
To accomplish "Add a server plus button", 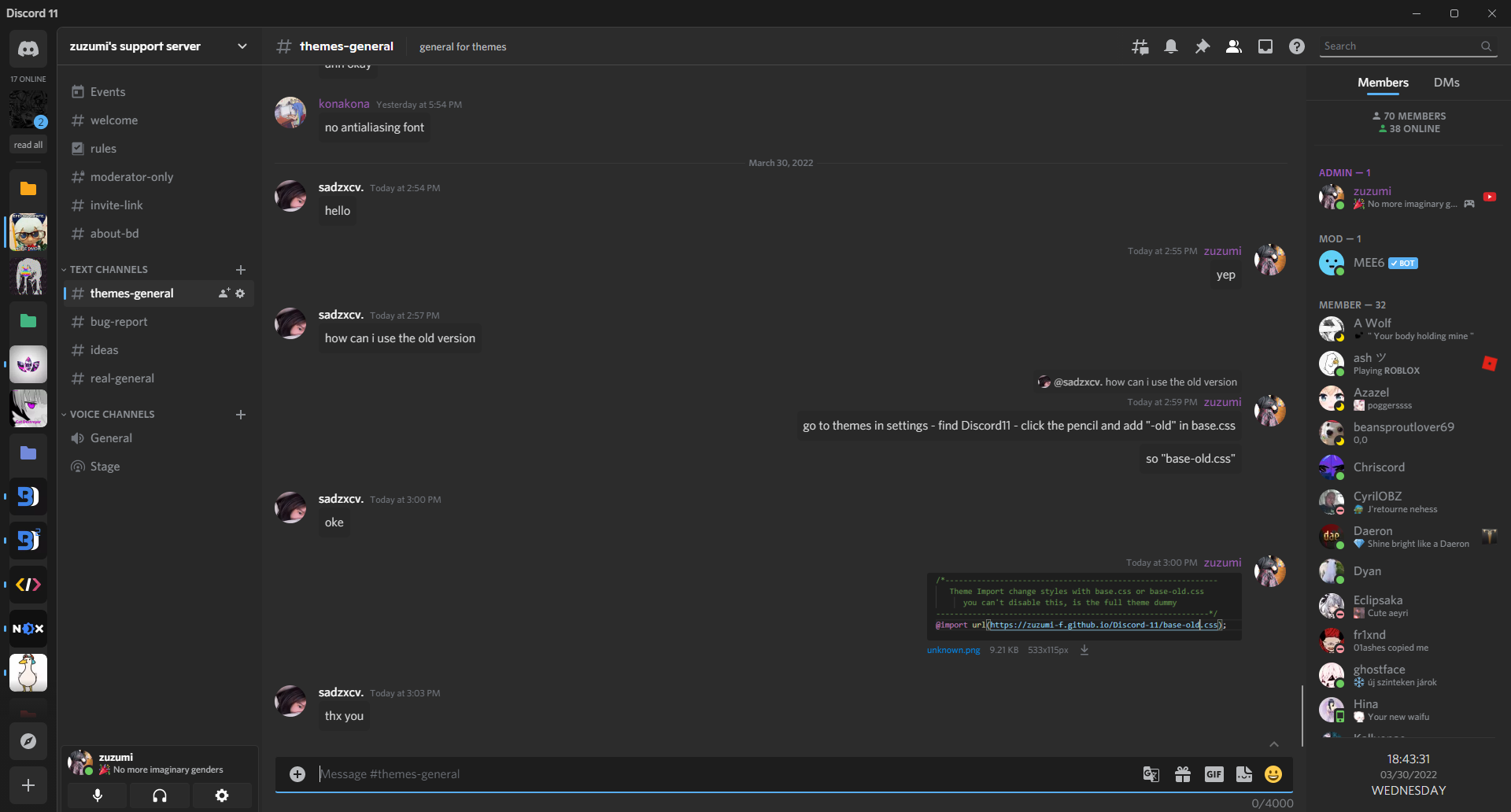I will click(x=28, y=785).
